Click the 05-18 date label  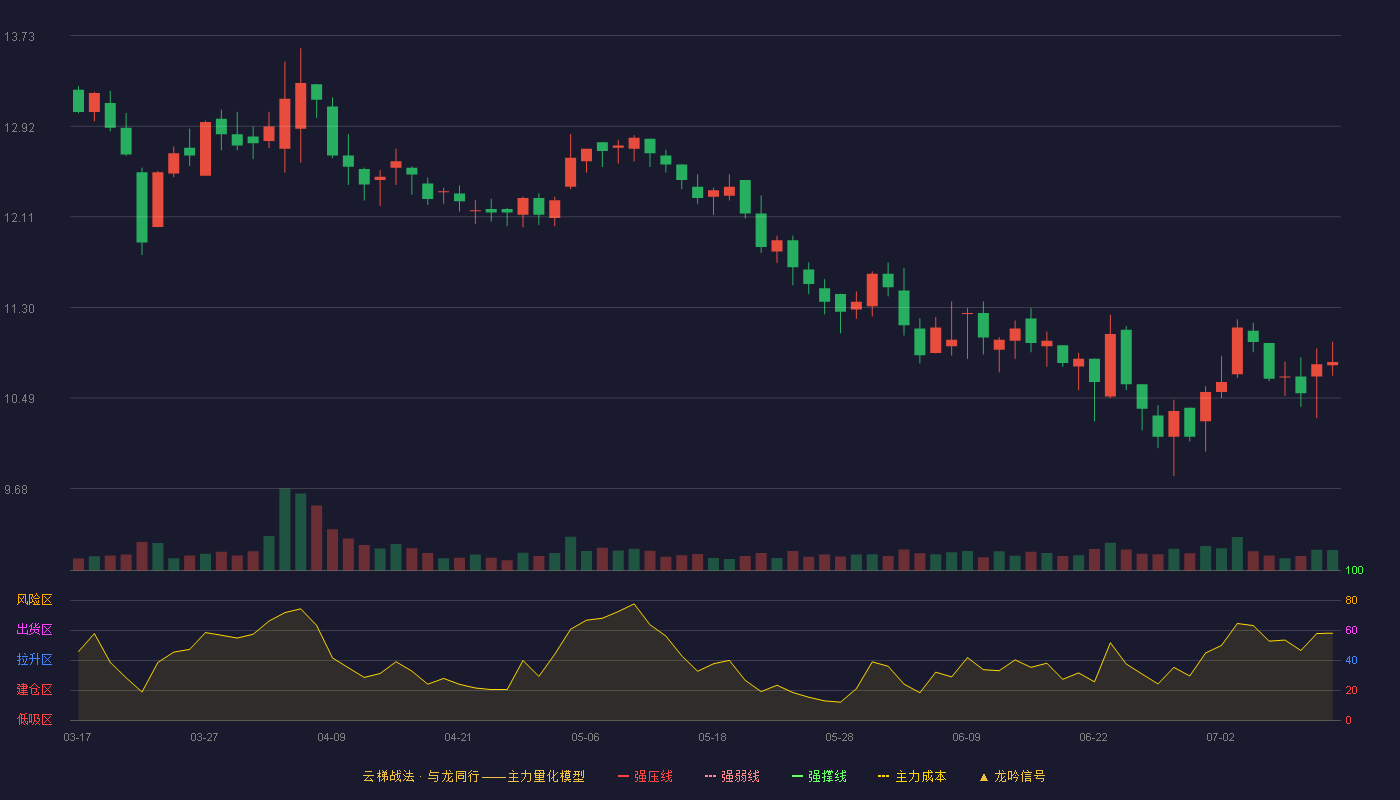(712, 737)
